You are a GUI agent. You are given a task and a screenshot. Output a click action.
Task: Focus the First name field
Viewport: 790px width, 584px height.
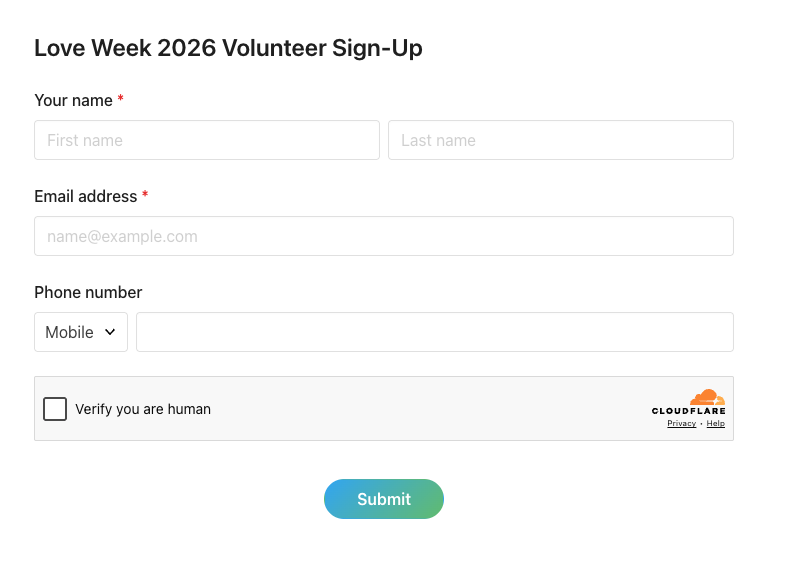207,140
